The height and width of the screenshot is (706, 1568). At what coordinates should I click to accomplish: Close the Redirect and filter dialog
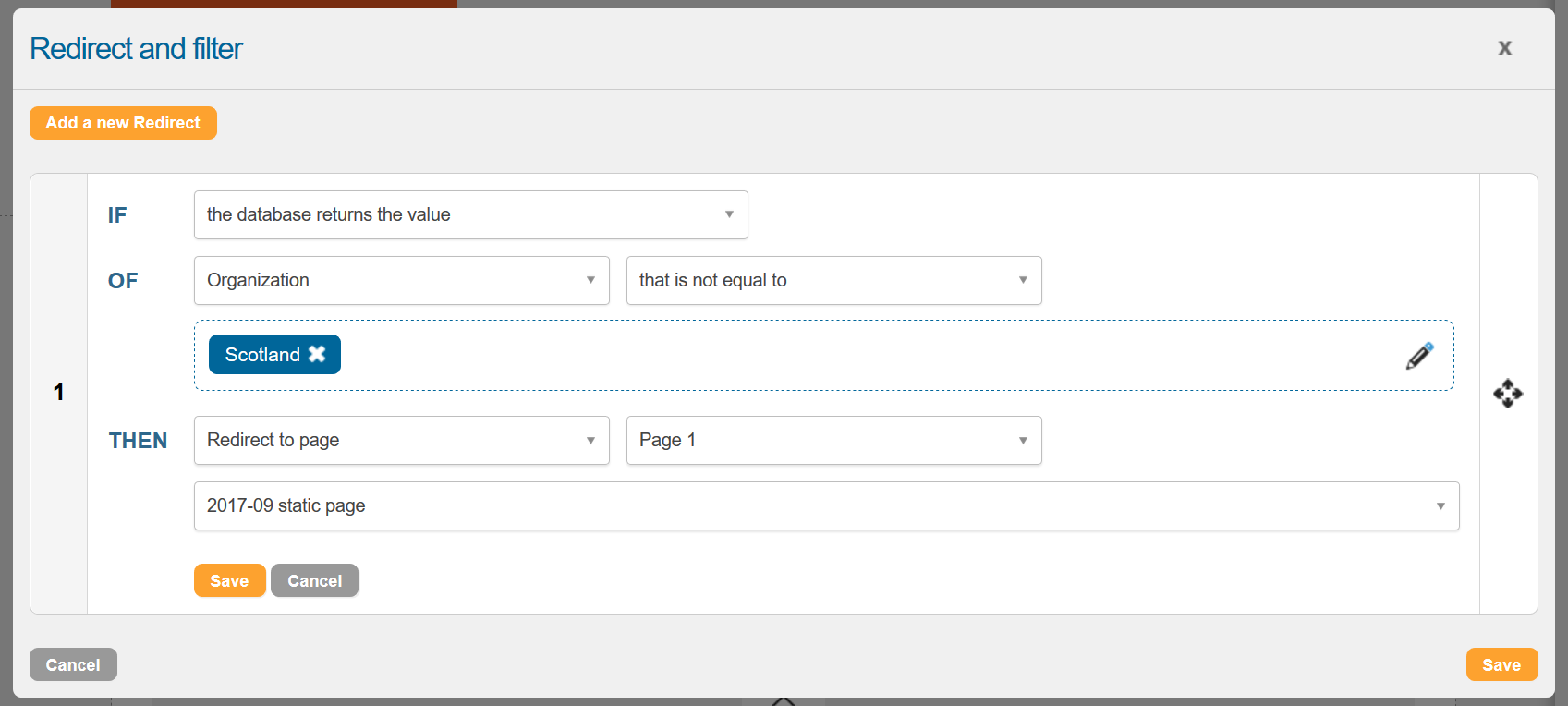point(1504,48)
